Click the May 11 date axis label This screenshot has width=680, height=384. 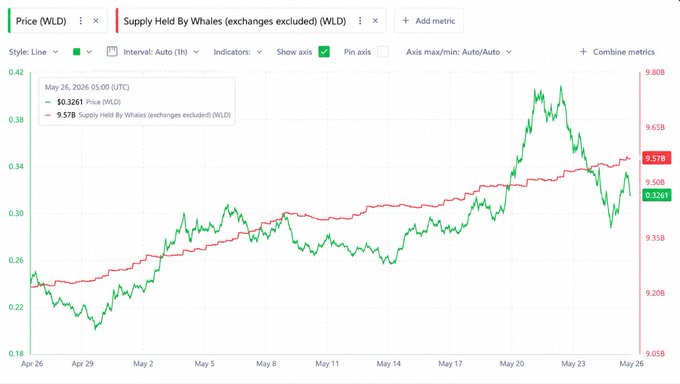pos(327,364)
